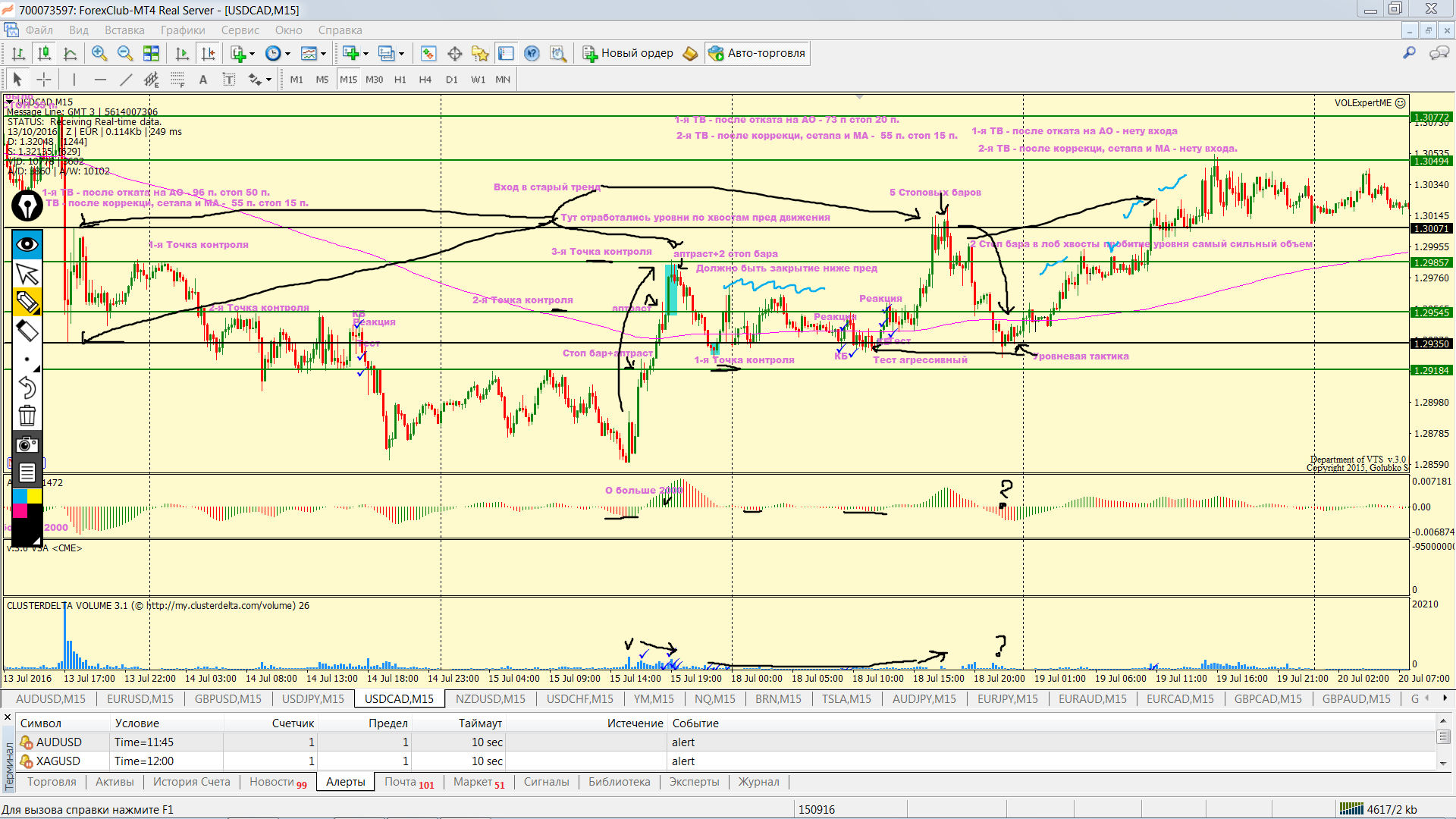
Task: Select the crosshair tool
Action: 44,79
